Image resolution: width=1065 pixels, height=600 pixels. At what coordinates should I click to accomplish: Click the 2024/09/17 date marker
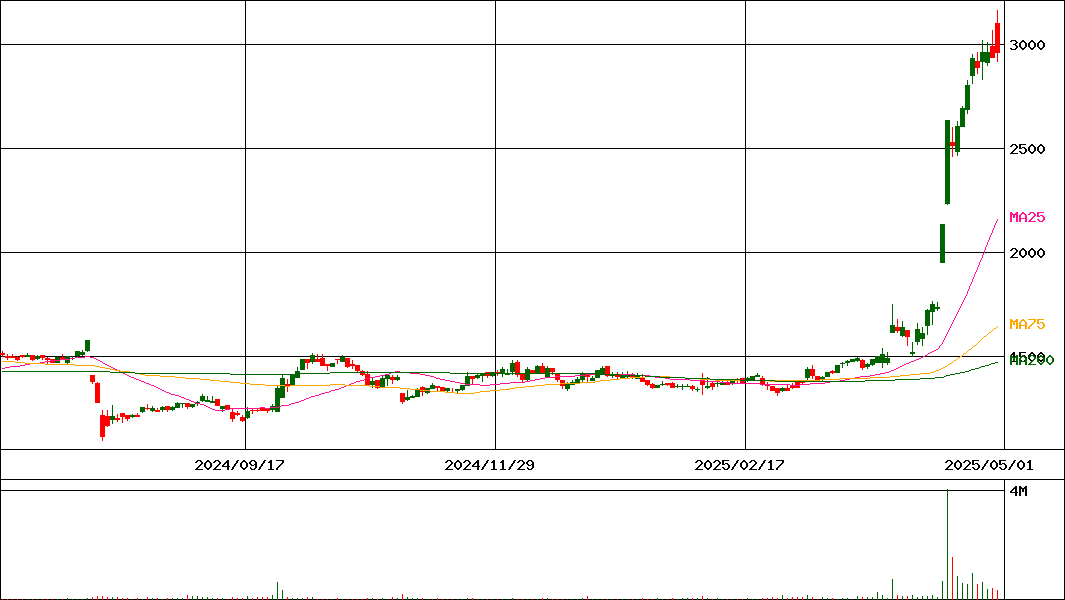tap(240, 465)
